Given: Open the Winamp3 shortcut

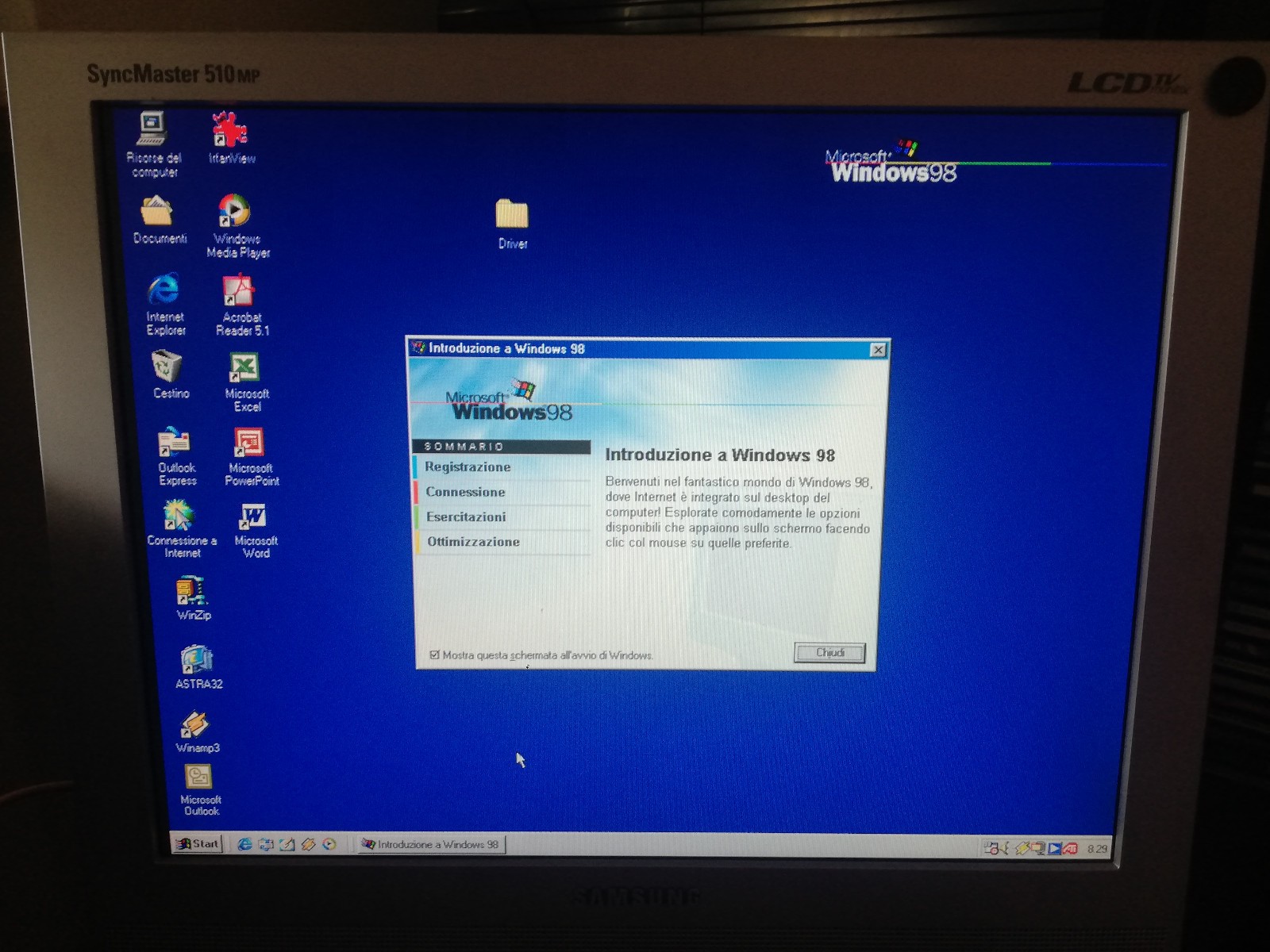Looking at the screenshot, I should 197,732.
